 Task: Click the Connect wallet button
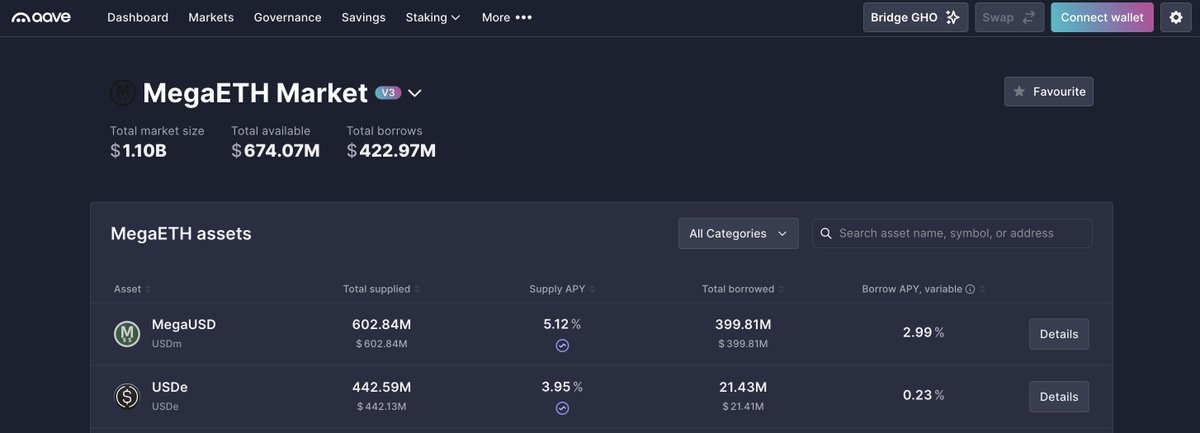(1102, 17)
